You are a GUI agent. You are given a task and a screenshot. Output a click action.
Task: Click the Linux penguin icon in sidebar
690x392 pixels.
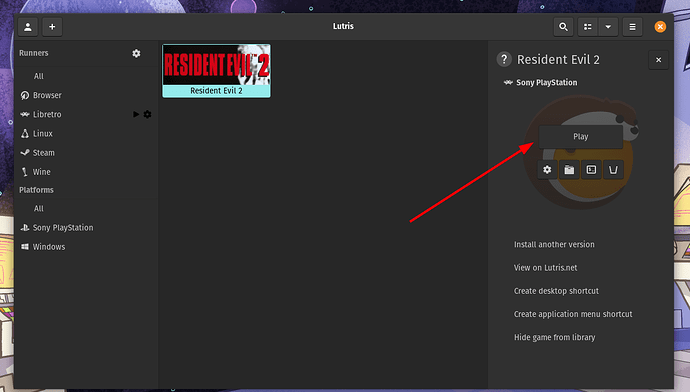[x=25, y=133]
